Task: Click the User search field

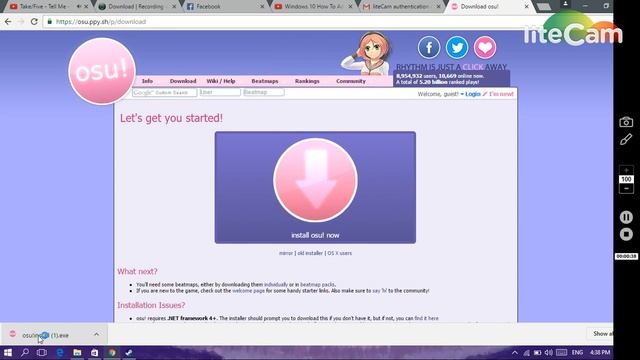Action: (x=220, y=93)
